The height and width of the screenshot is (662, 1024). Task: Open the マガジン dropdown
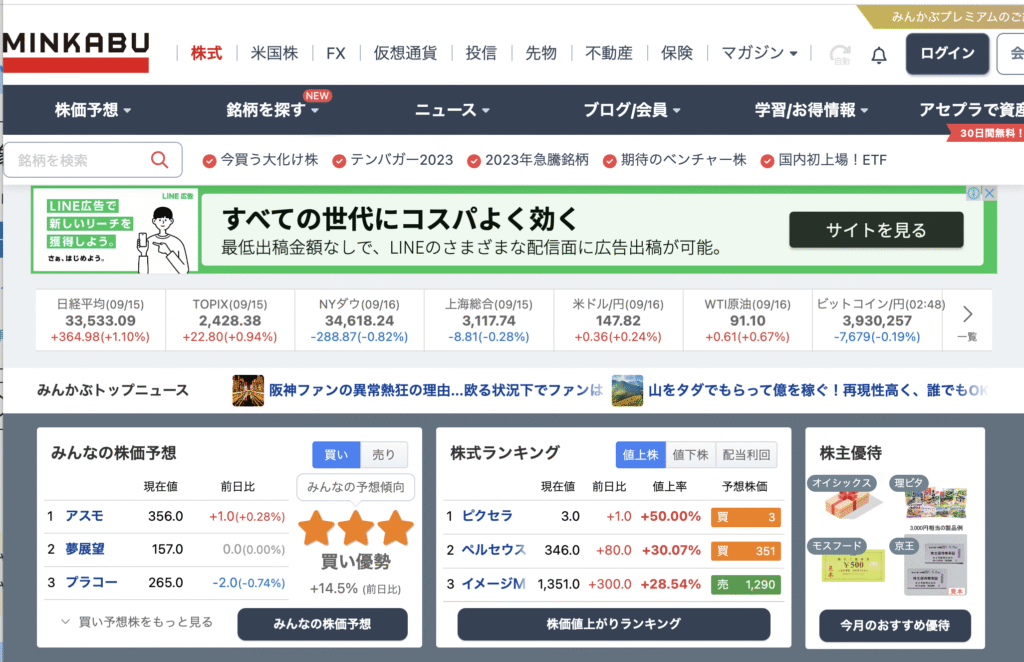coord(759,53)
